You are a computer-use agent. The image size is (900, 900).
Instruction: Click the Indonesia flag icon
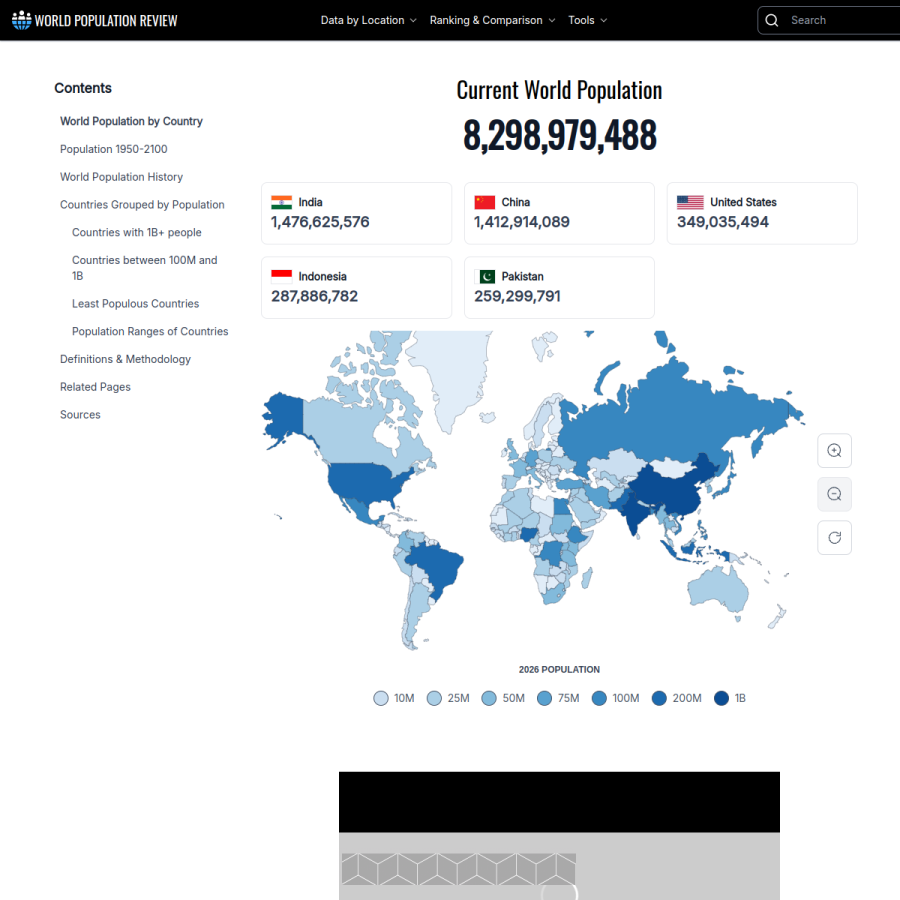(281, 277)
